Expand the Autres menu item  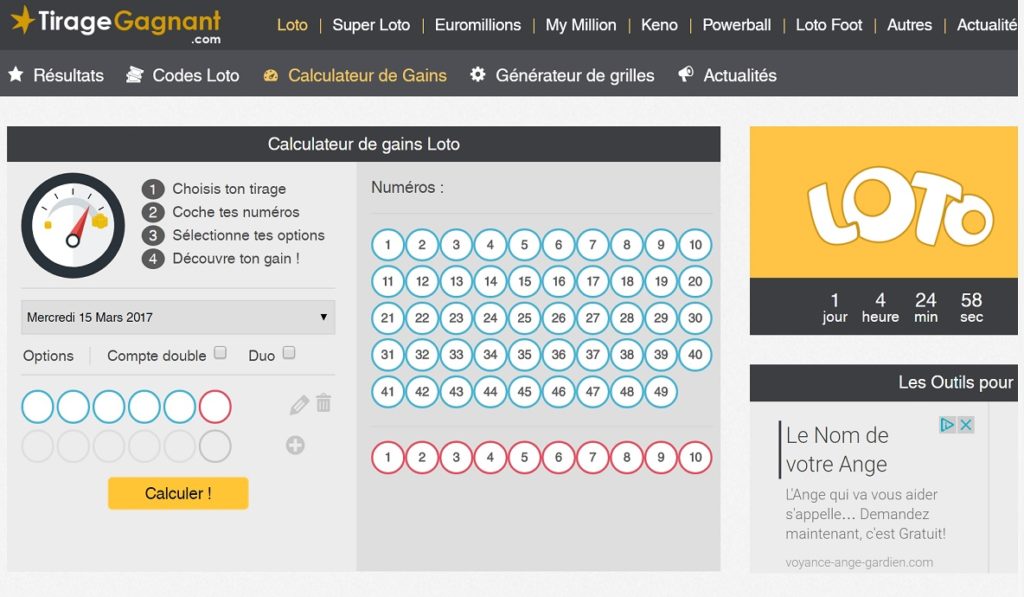pos(909,25)
